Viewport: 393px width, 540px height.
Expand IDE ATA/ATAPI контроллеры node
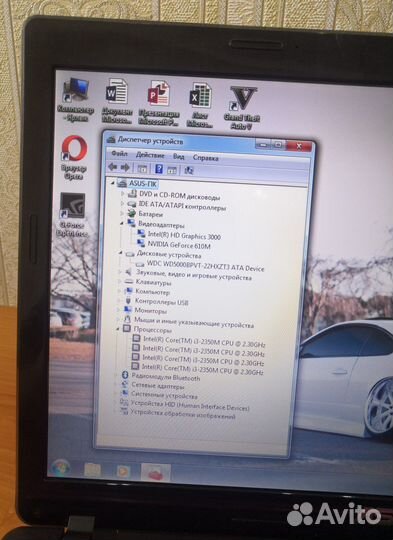122,204
